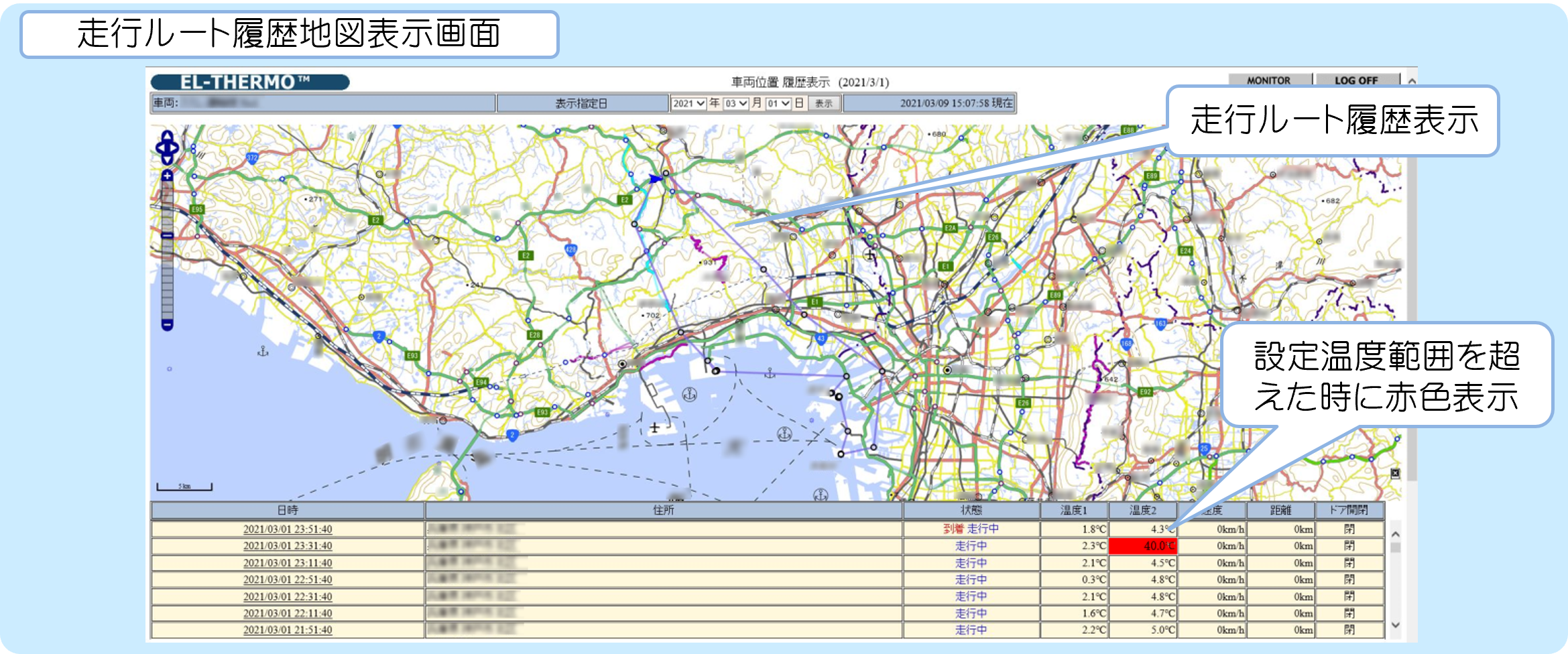
Task: Click the 温度1 column header
Action: [x=1074, y=511]
